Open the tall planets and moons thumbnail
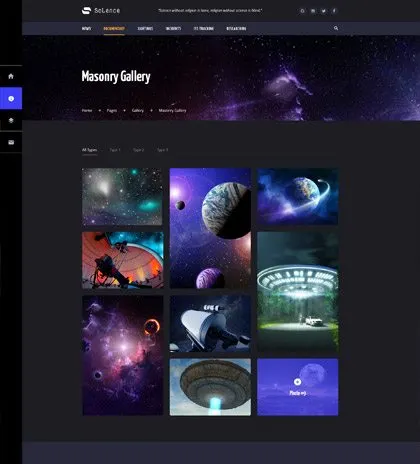Image resolution: width=420 pixels, height=464 pixels. 210,228
